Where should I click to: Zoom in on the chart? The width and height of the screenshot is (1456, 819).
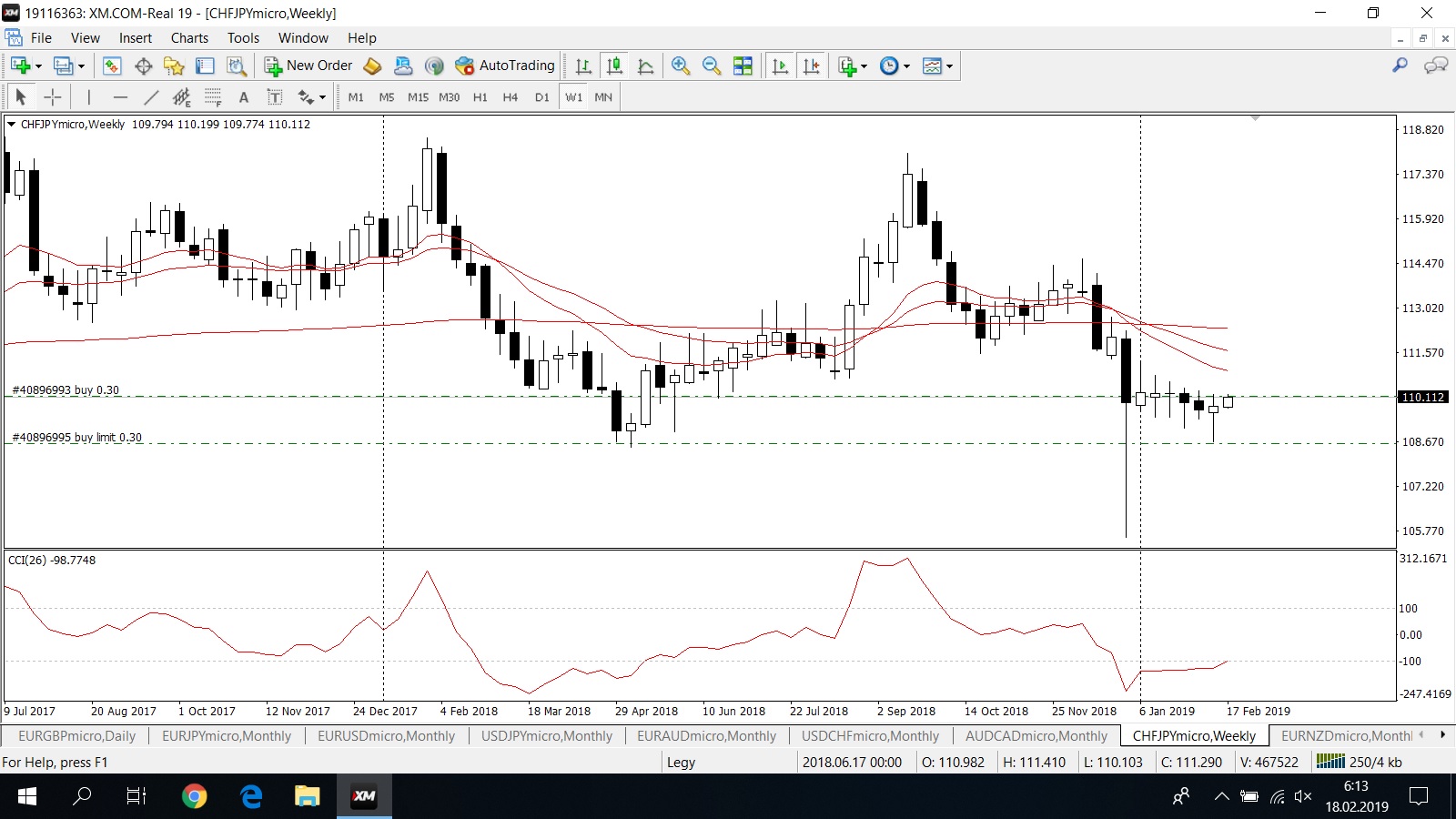pos(680,66)
